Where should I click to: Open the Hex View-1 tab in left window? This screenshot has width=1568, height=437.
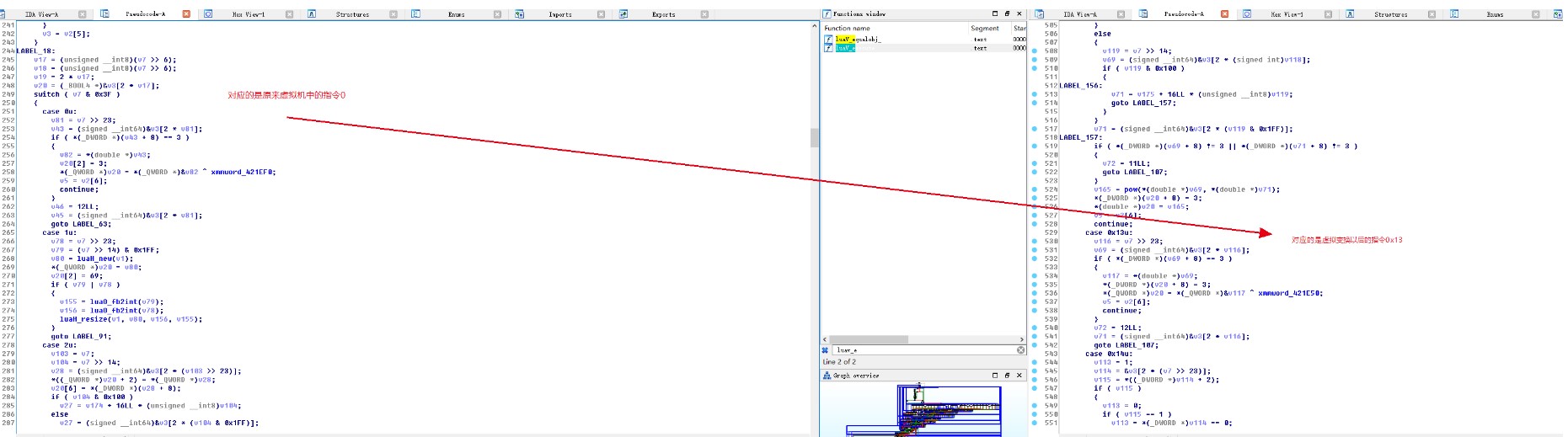(249, 14)
